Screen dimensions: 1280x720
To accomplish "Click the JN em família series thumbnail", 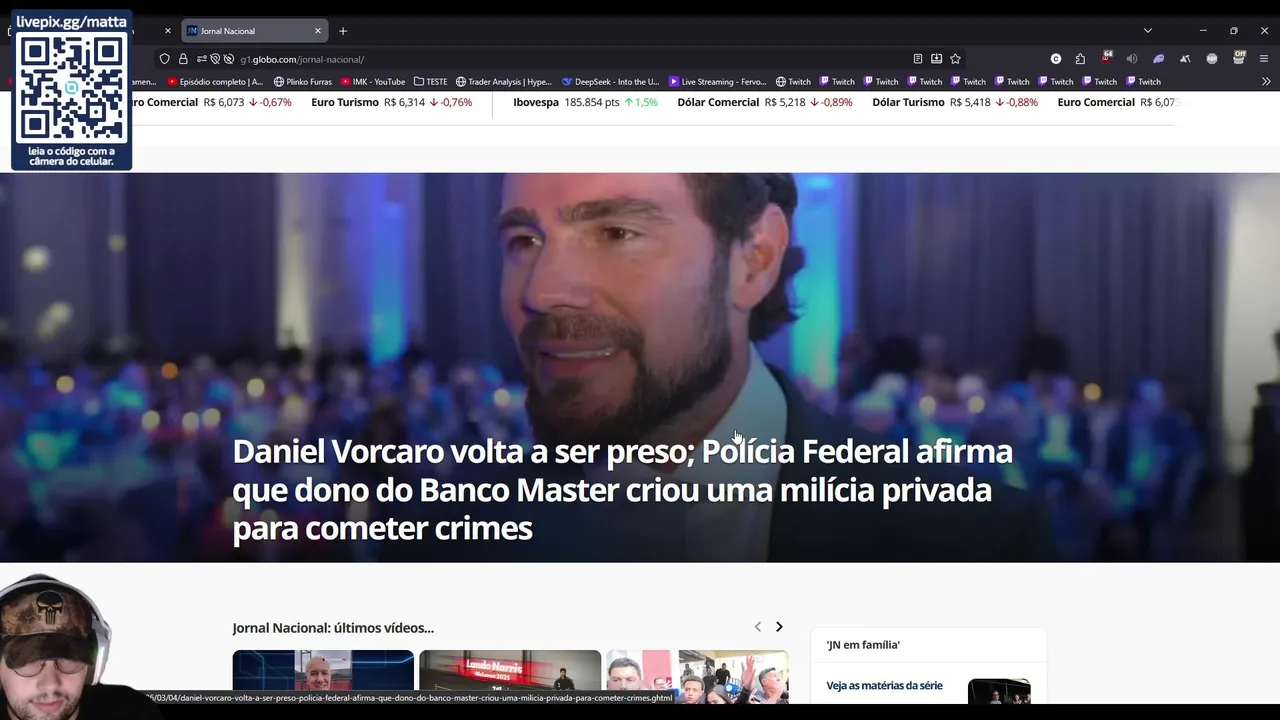I will click(999, 691).
